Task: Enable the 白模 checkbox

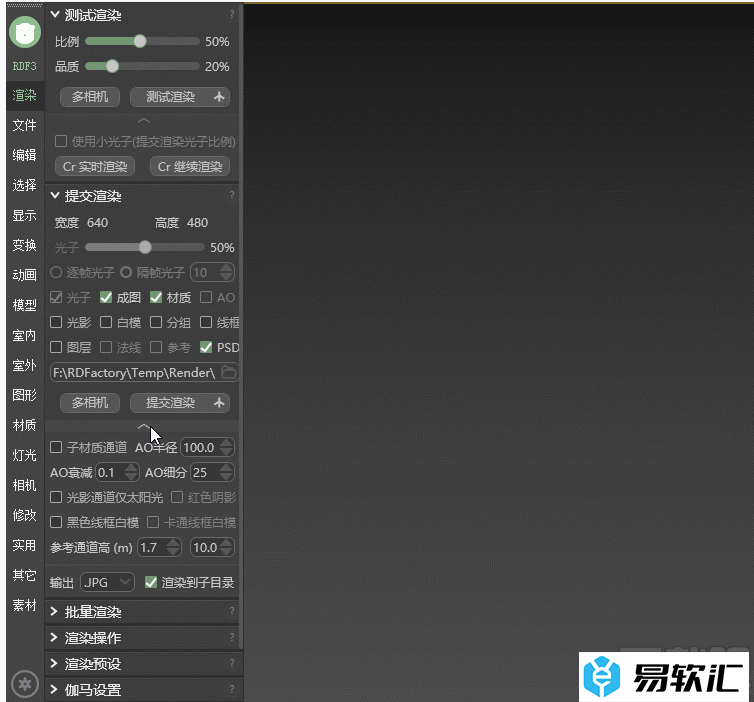Action: click(106, 322)
